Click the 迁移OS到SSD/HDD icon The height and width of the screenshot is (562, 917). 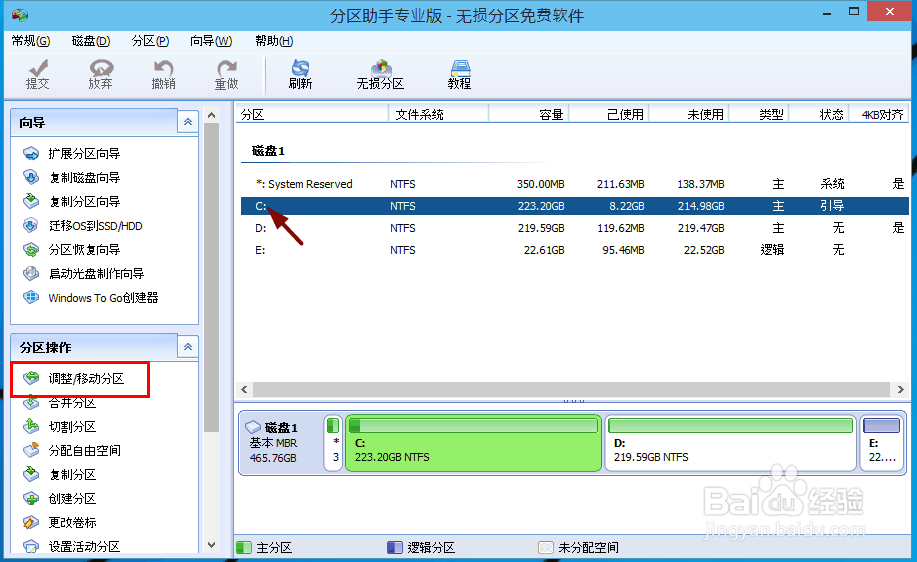[31, 226]
